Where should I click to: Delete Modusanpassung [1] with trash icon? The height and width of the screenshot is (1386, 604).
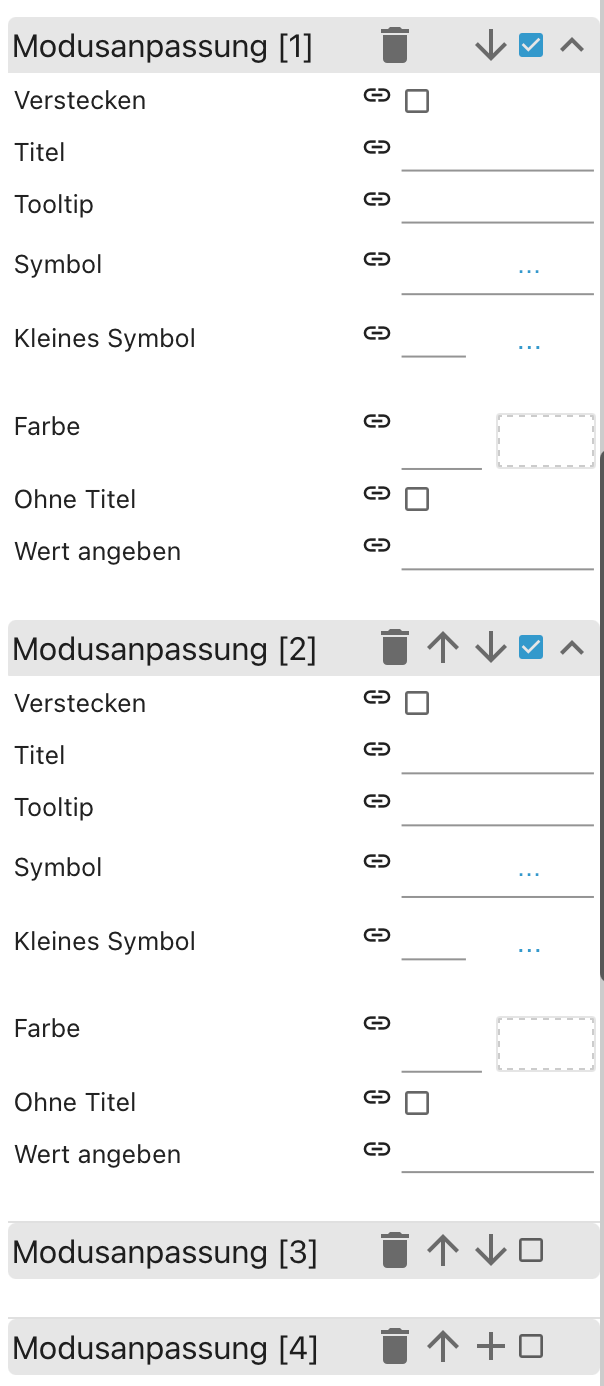pos(395,46)
